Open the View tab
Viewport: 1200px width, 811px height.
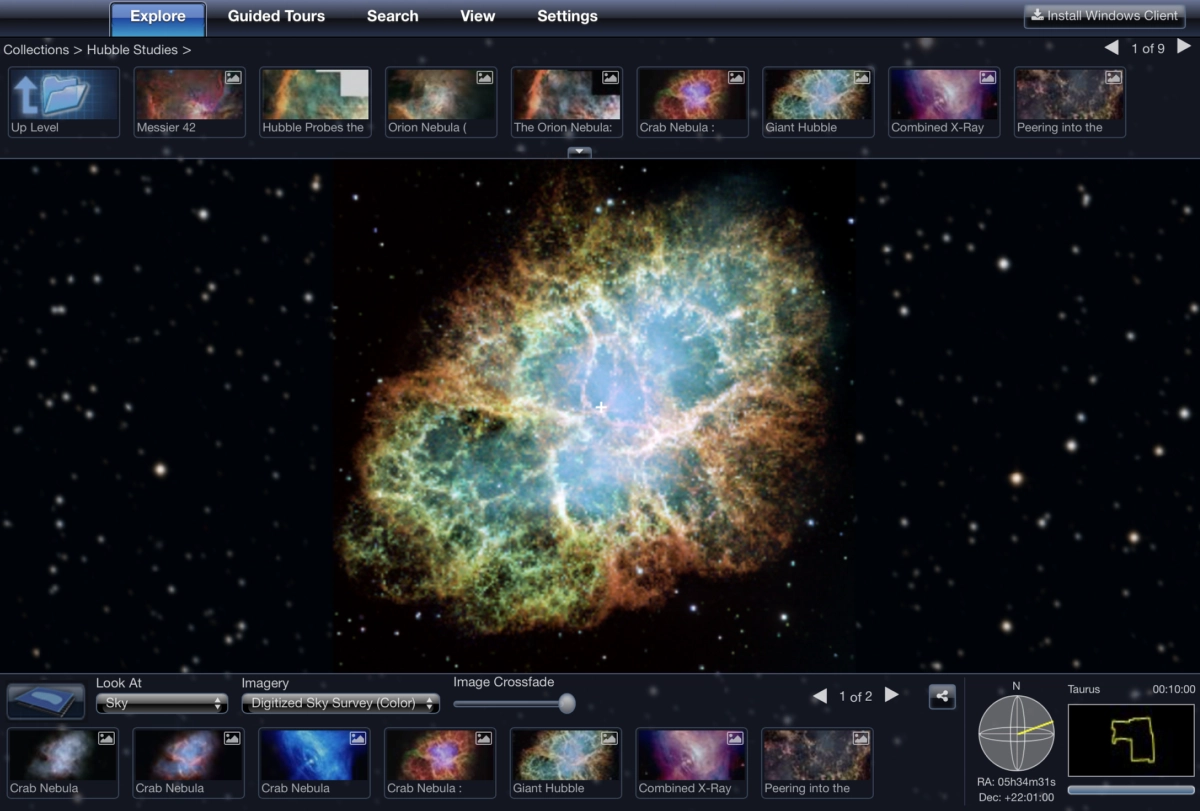477,16
